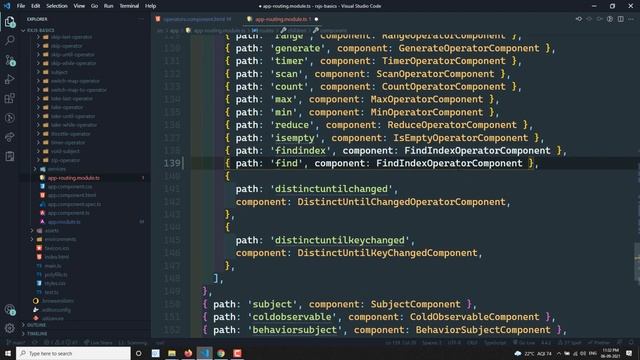Click the Windows Start button

tap(8, 353)
